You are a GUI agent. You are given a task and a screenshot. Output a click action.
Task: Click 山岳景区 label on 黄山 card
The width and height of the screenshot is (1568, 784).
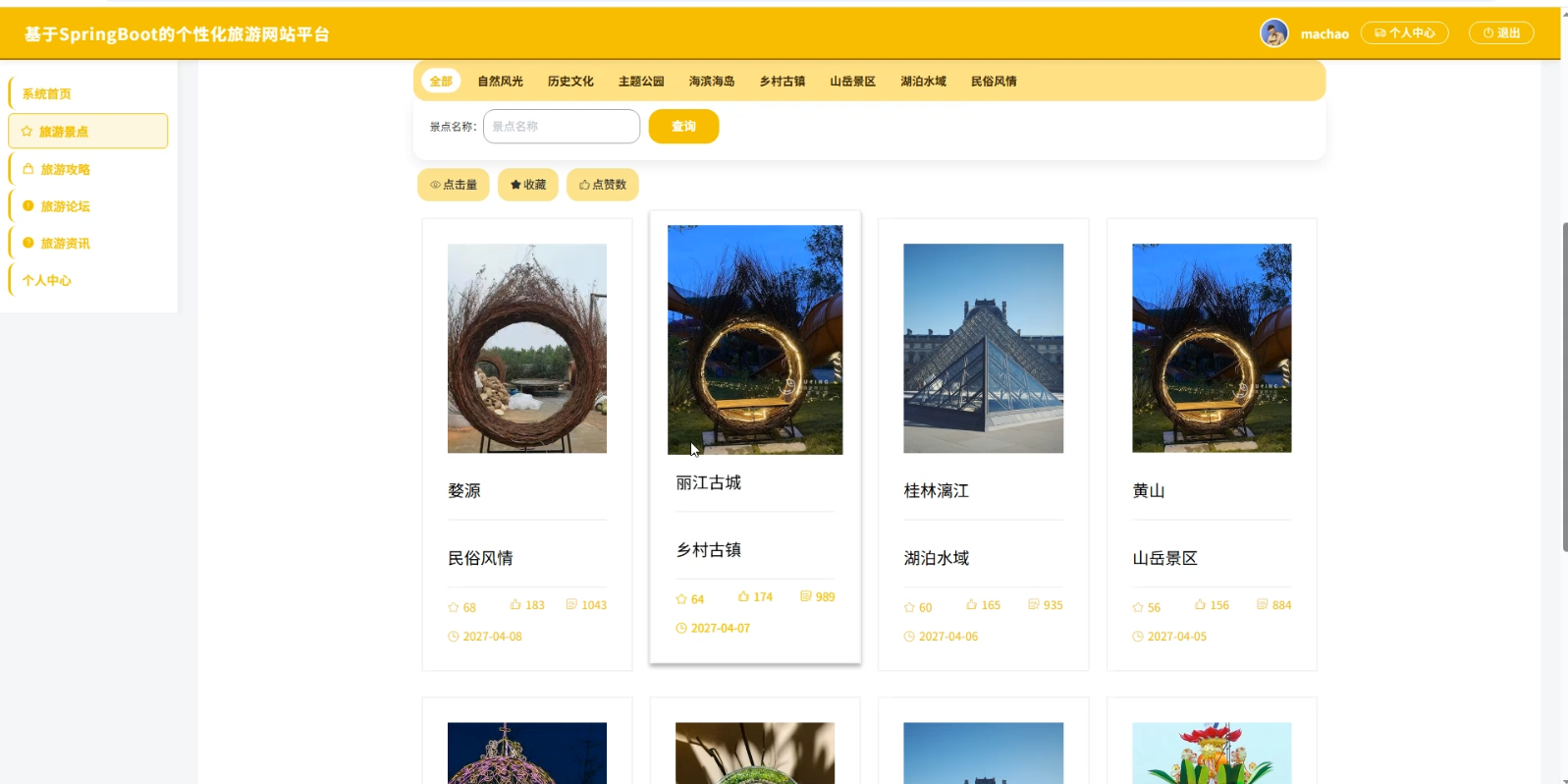click(1165, 558)
